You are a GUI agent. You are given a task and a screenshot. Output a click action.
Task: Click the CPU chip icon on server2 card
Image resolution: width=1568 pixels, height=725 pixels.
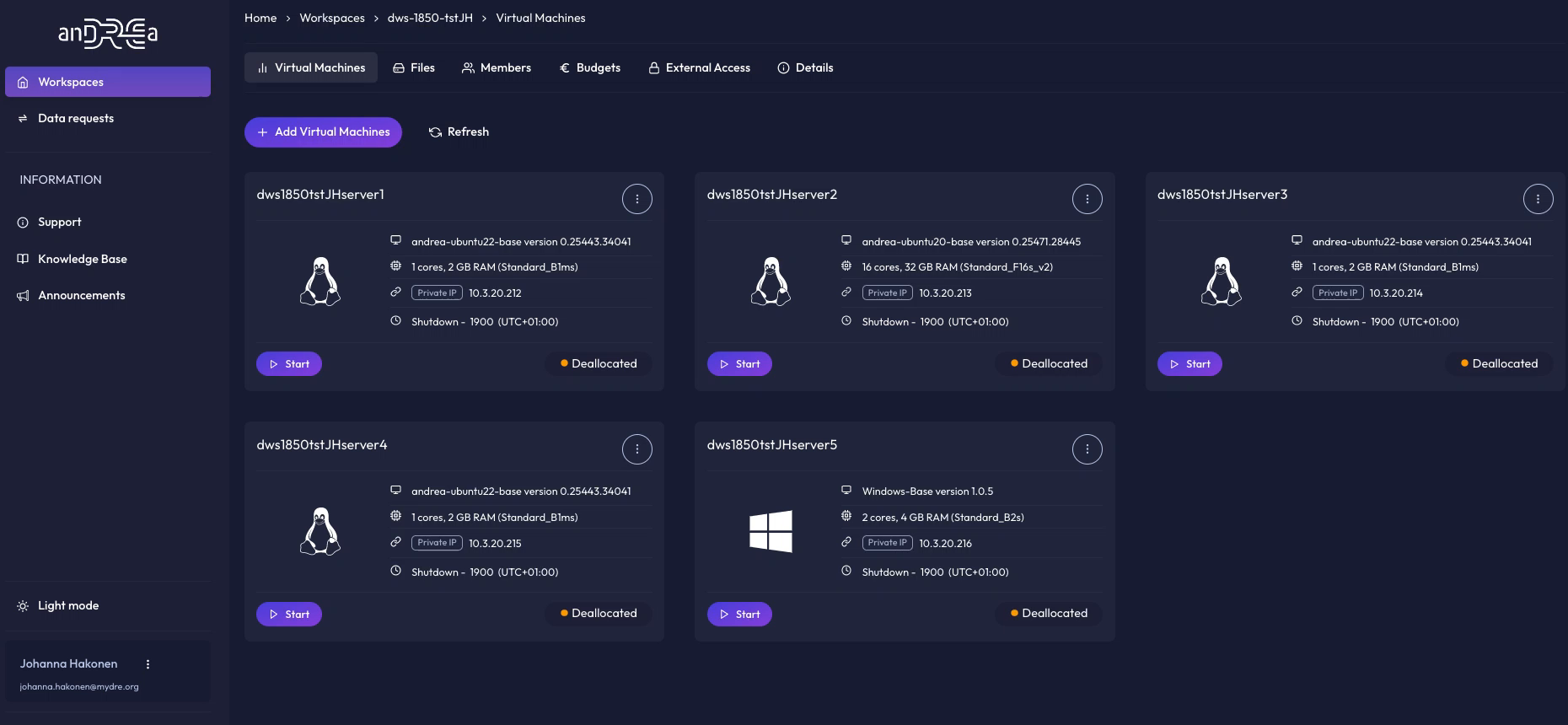[x=846, y=266]
